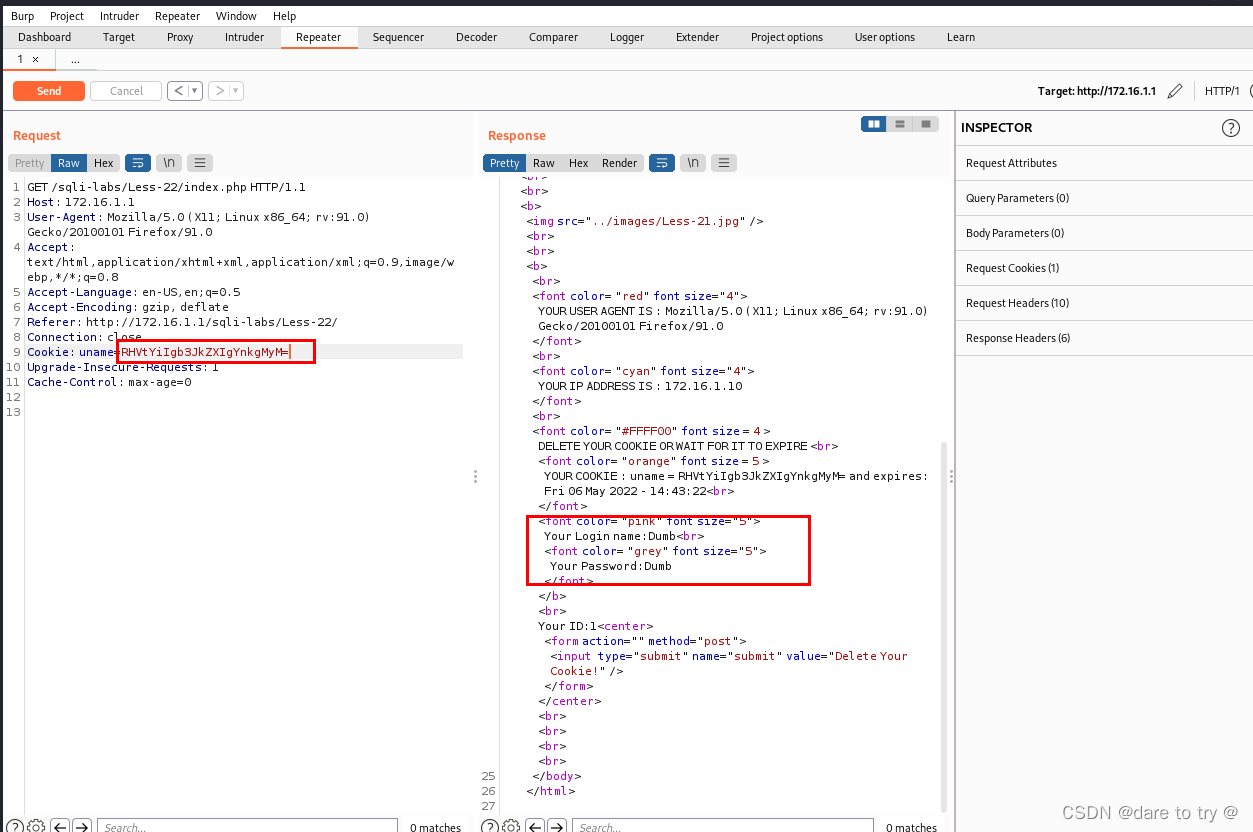This screenshot has width=1253, height=832.
Task: Open the Help menu
Action: click(x=284, y=16)
